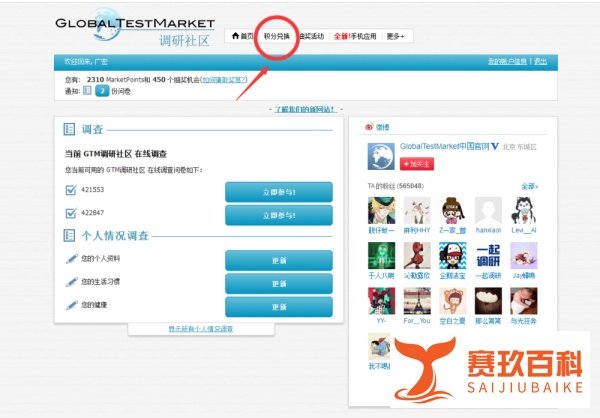Viewport: 600px width, 418px height.
Task: Click 立即参与 button for survey 422847
Action: 279,215
